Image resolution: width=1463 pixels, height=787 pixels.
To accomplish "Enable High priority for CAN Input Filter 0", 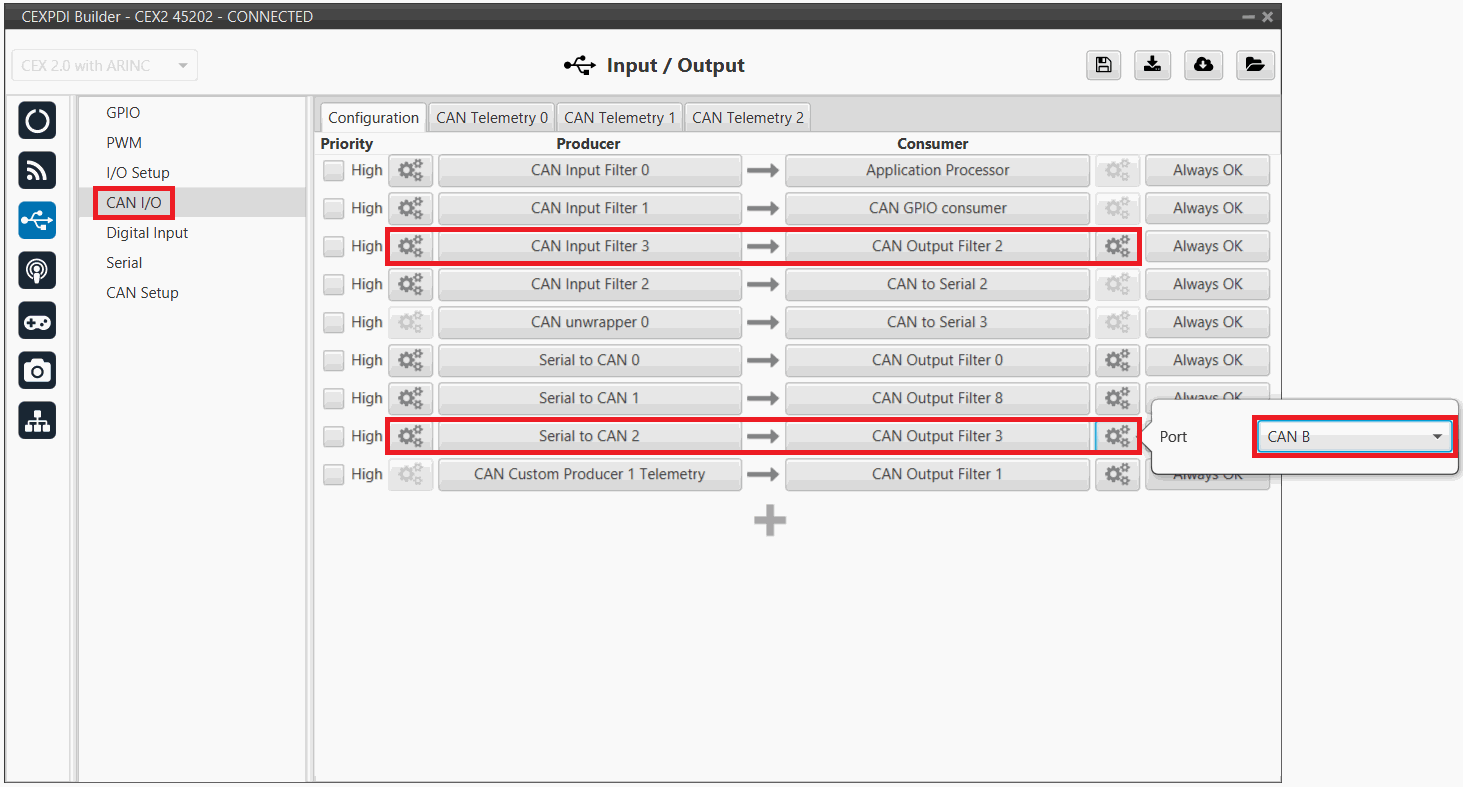I will (333, 171).
